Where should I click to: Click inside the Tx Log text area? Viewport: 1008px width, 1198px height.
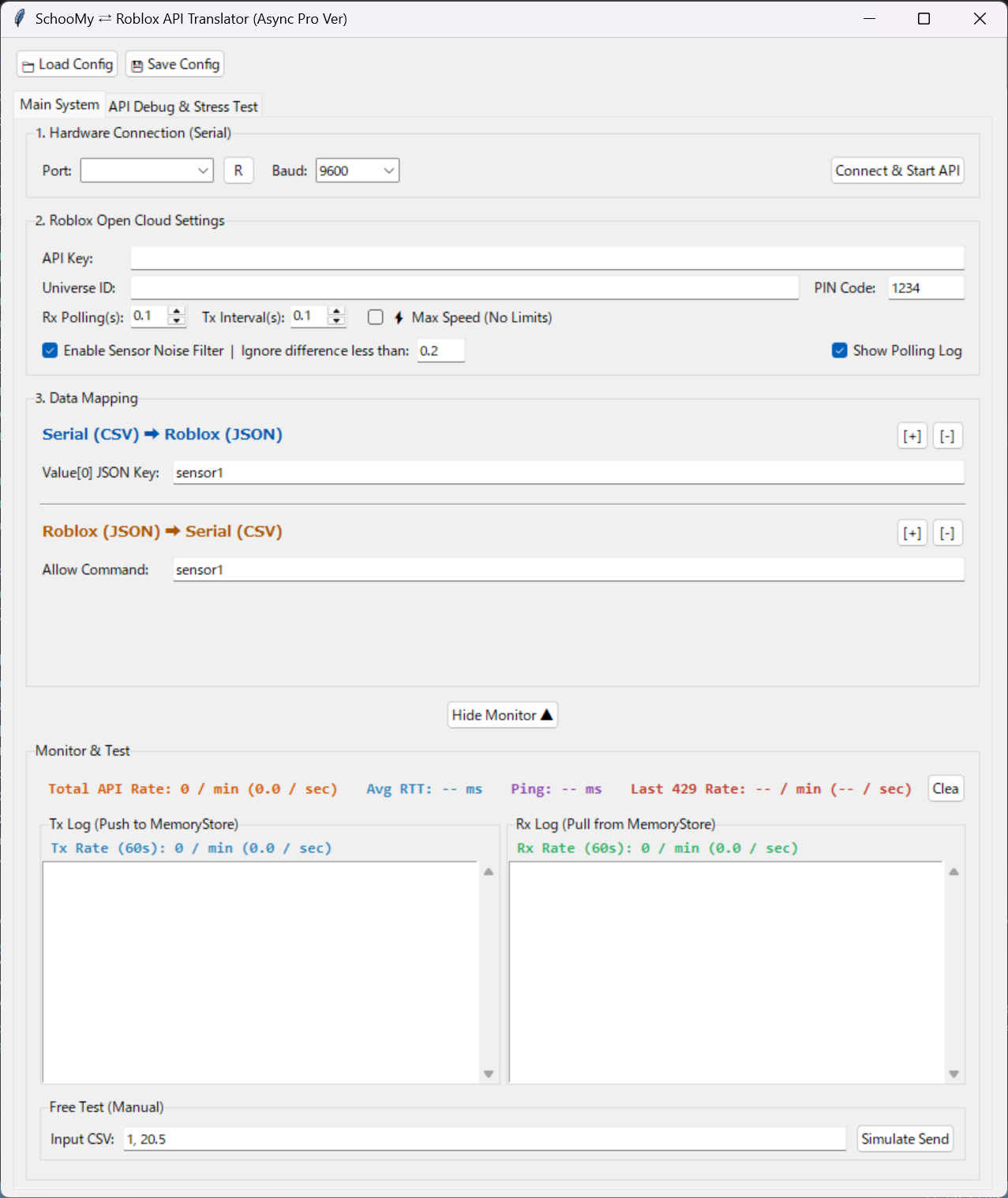pyautogui.click(x=260, y=972)
